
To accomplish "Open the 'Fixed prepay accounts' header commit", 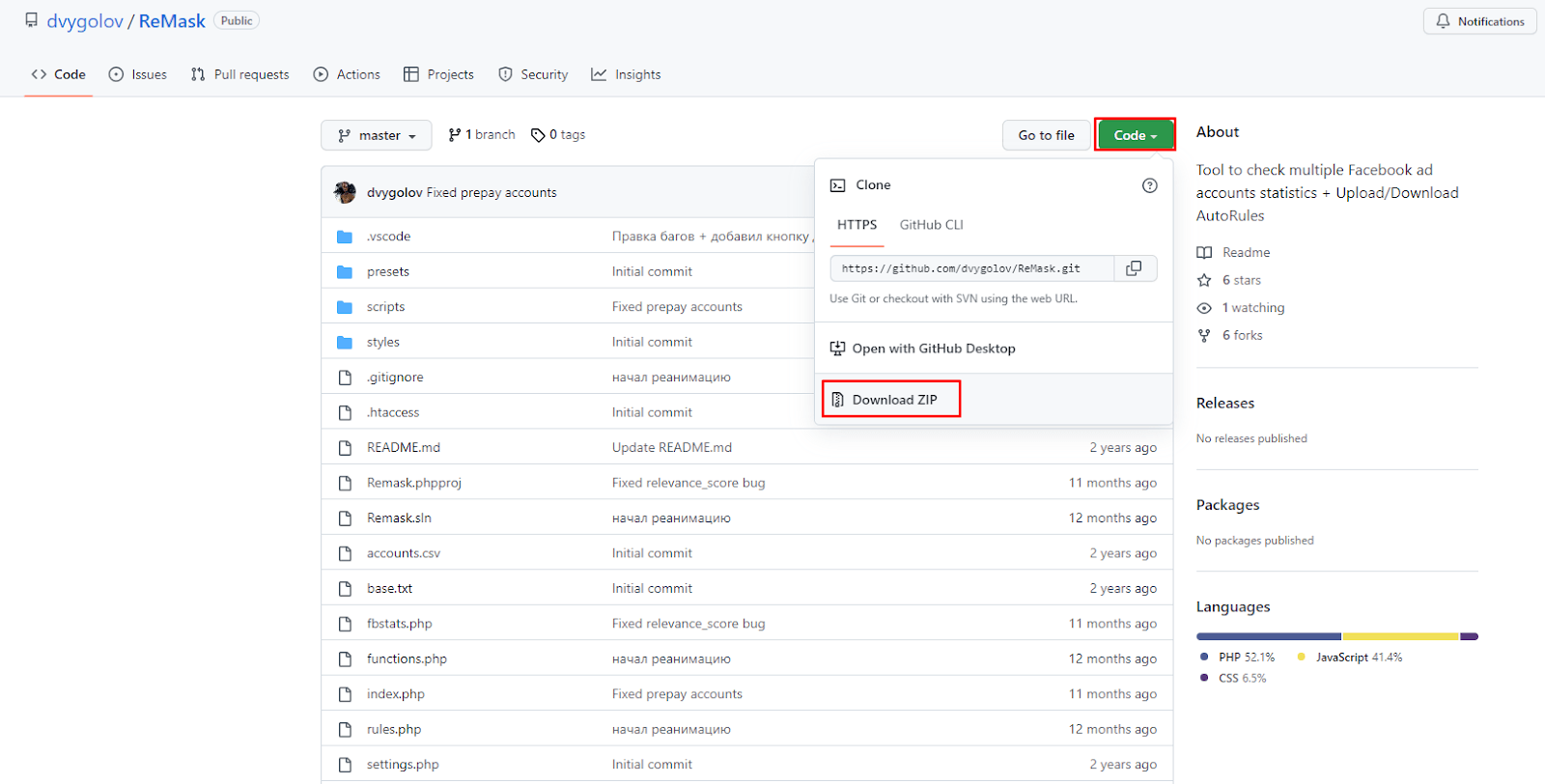I will 492,192.
